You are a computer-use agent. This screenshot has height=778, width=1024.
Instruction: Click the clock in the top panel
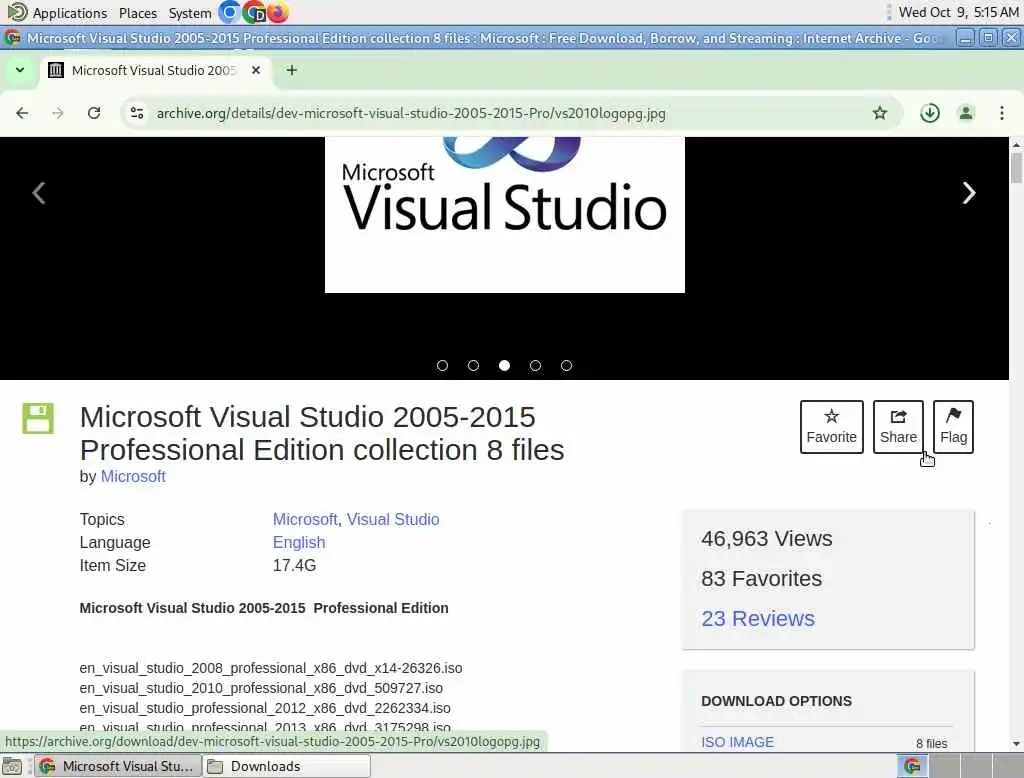(x=958, y=12)
